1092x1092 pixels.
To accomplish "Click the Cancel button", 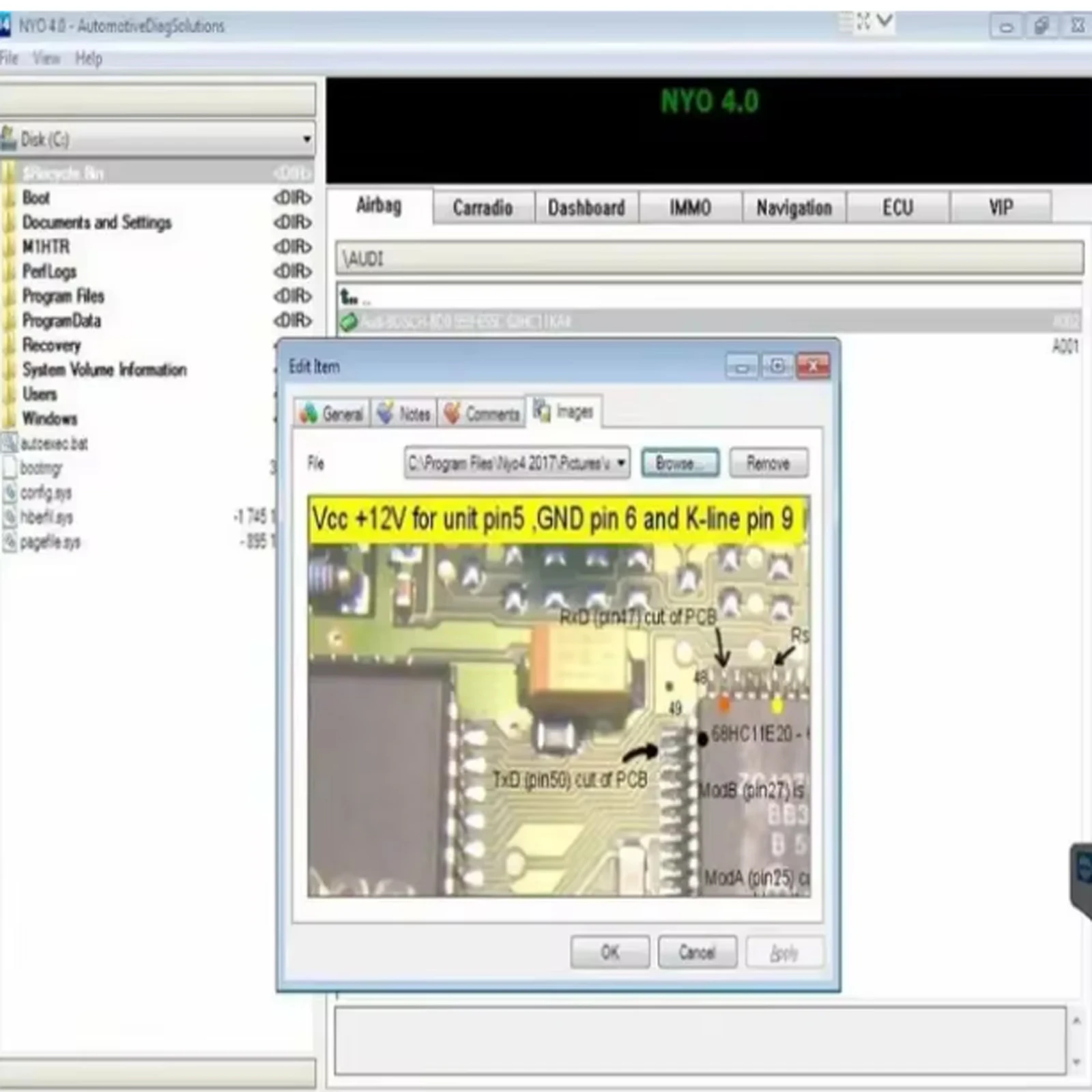I will (x=697, y=951).
